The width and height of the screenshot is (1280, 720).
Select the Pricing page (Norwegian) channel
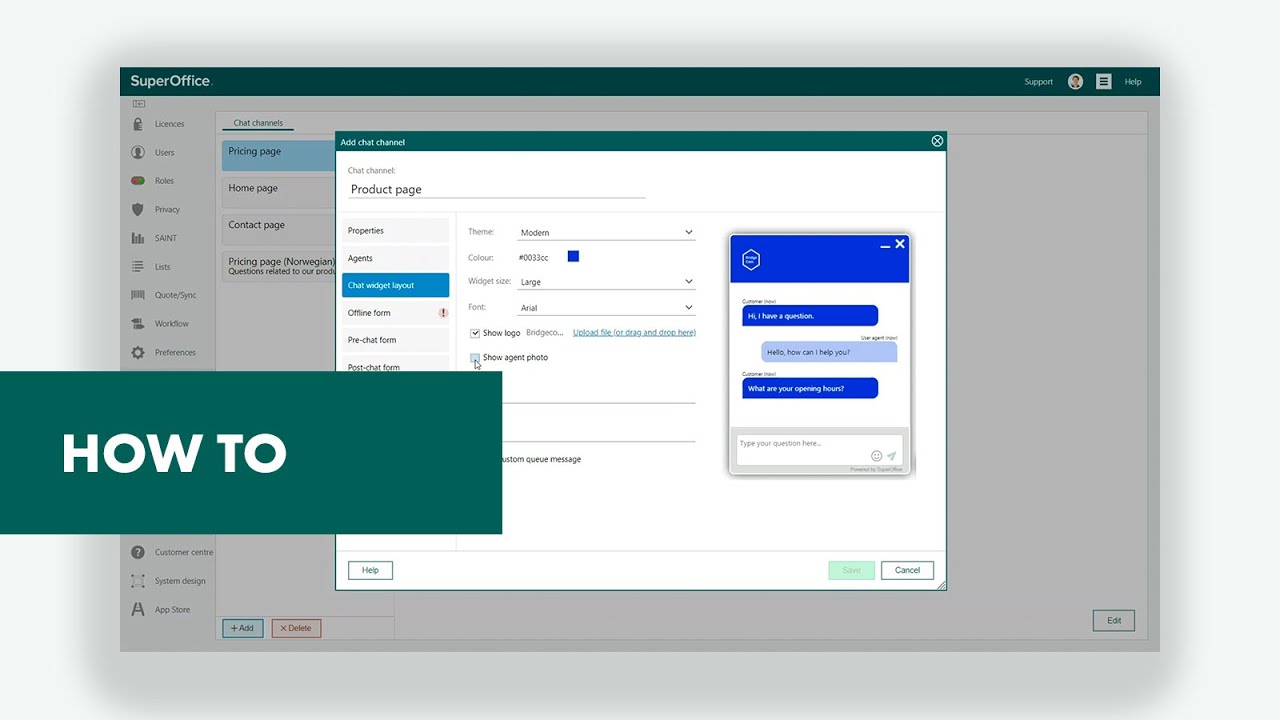278,266
